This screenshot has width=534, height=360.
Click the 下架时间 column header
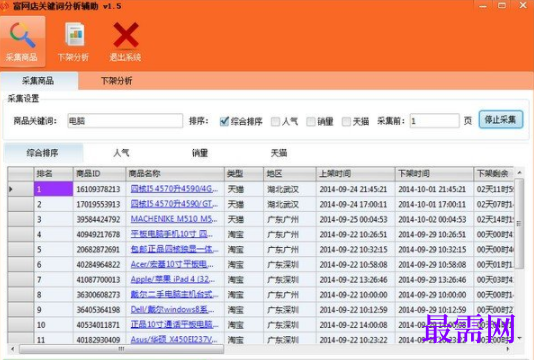point(434,174)
